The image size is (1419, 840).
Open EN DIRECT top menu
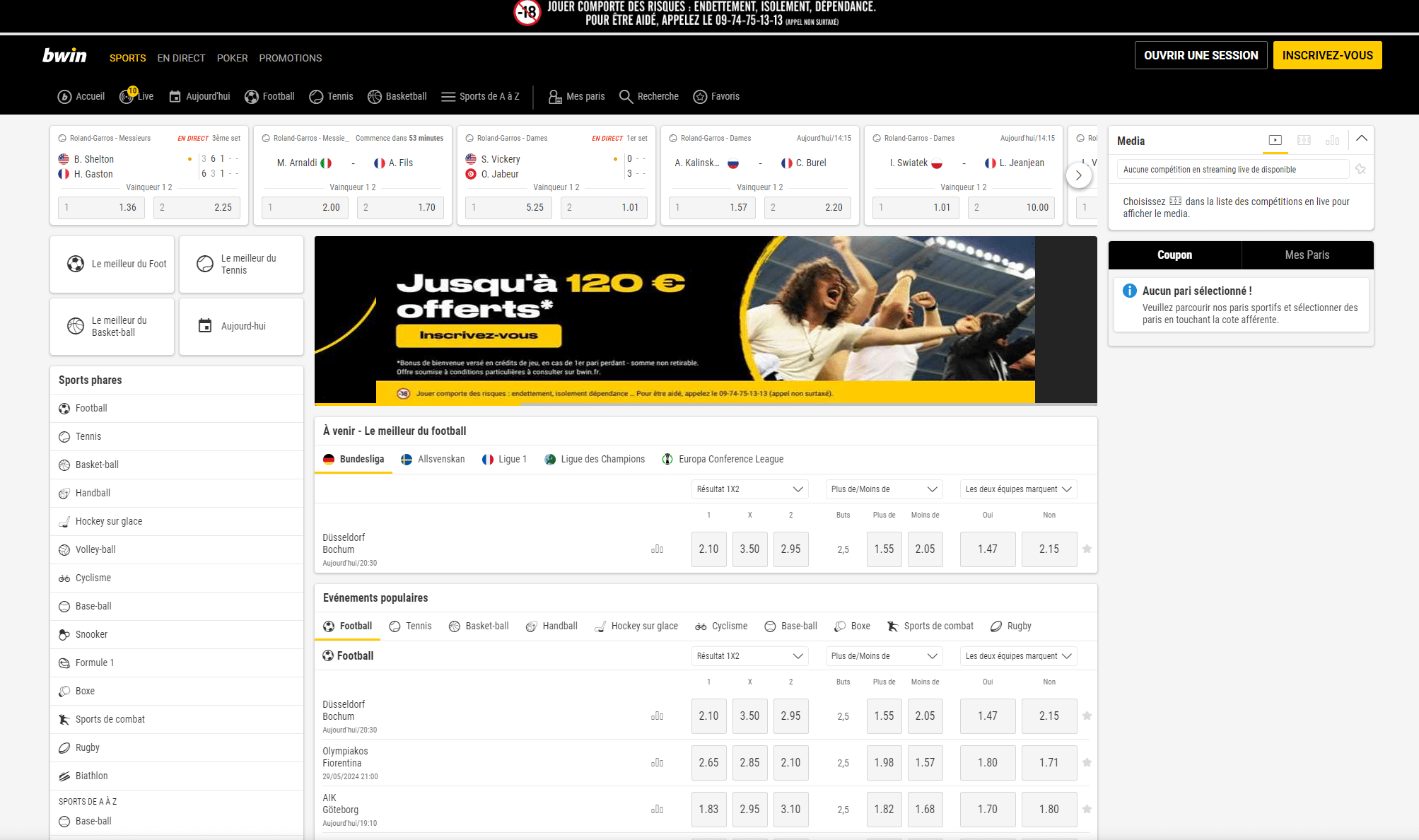[x=181, y=58]
